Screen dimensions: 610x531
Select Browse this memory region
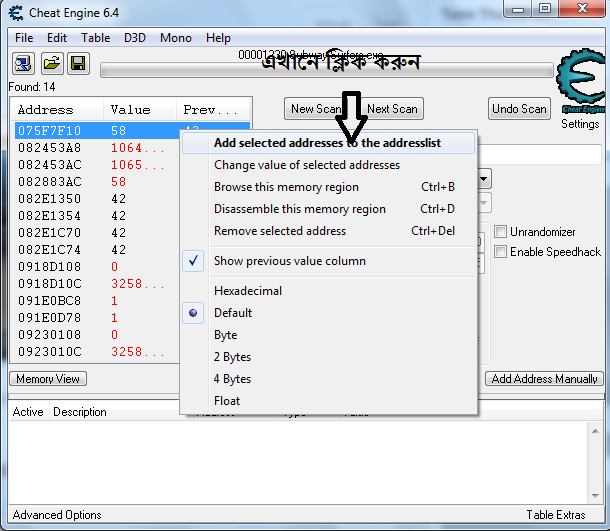coord(328,187)
